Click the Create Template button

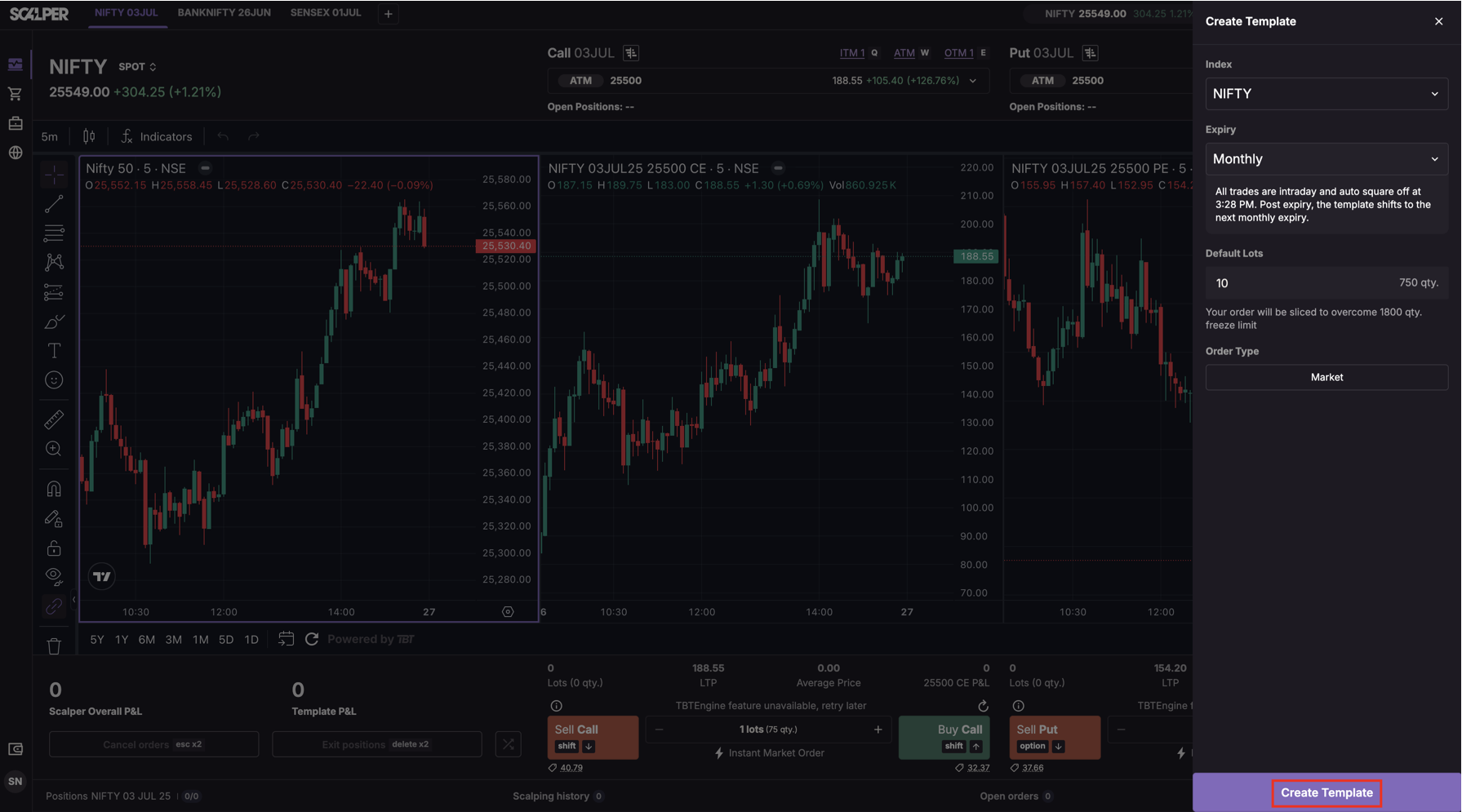[1326, 792]
